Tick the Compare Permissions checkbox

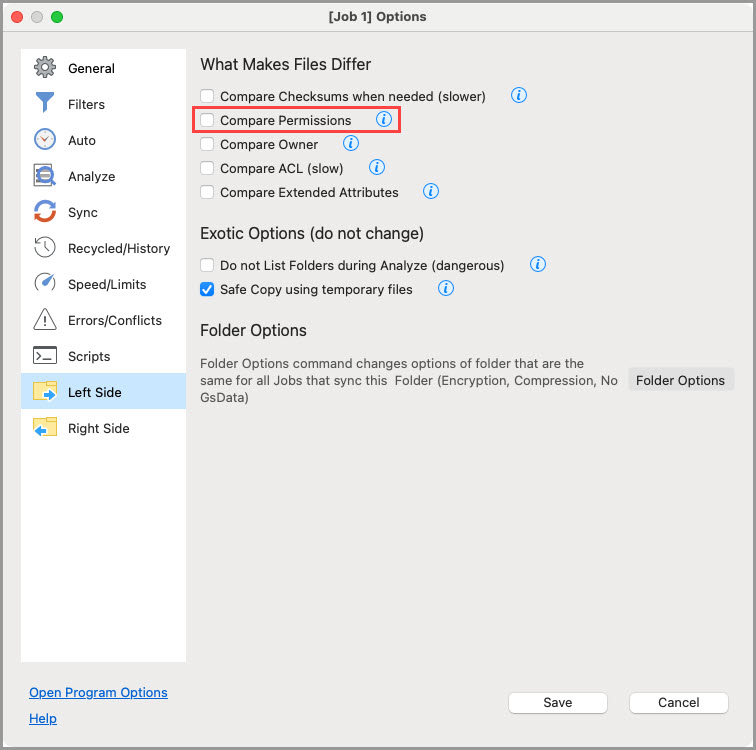pyautogui.click(x=207, y=120)
